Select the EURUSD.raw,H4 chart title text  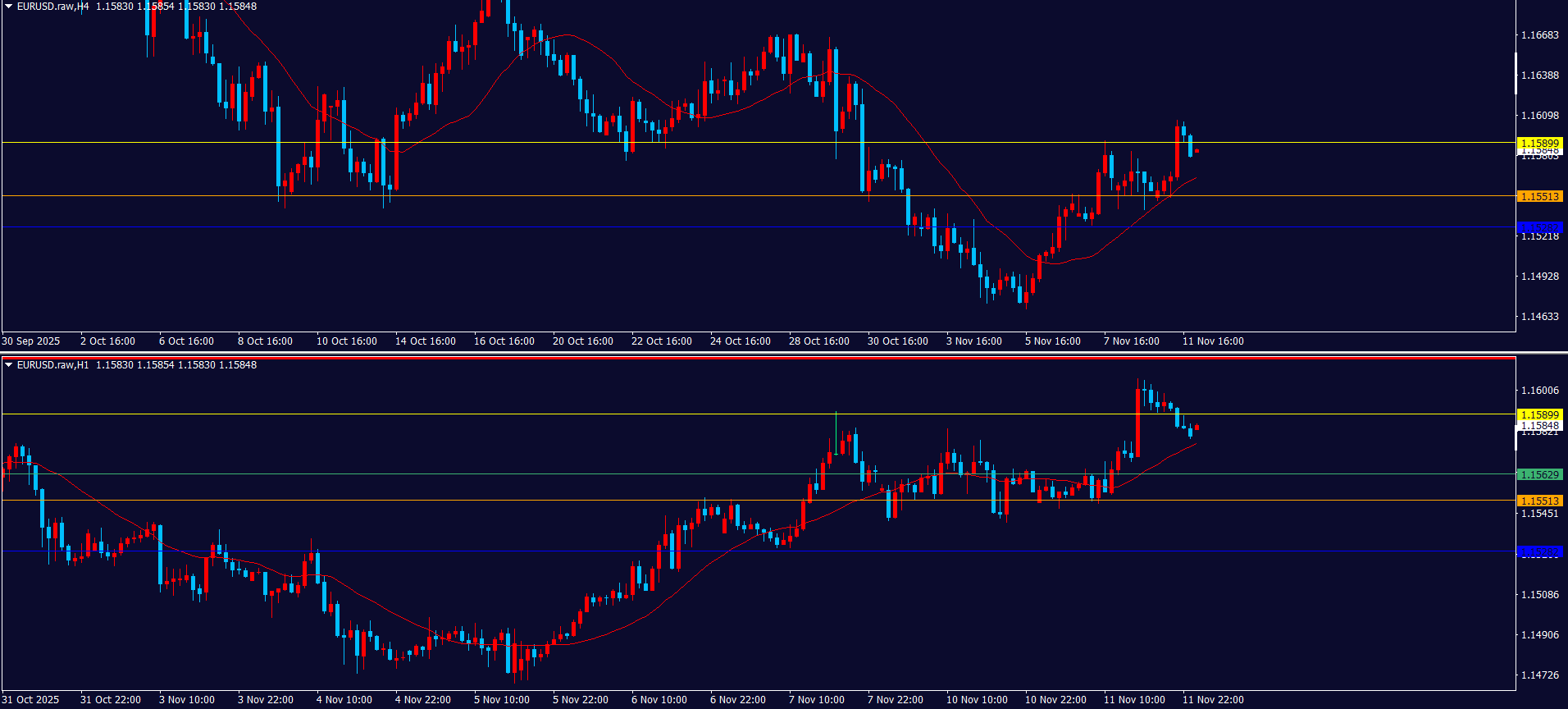point(52,7)
